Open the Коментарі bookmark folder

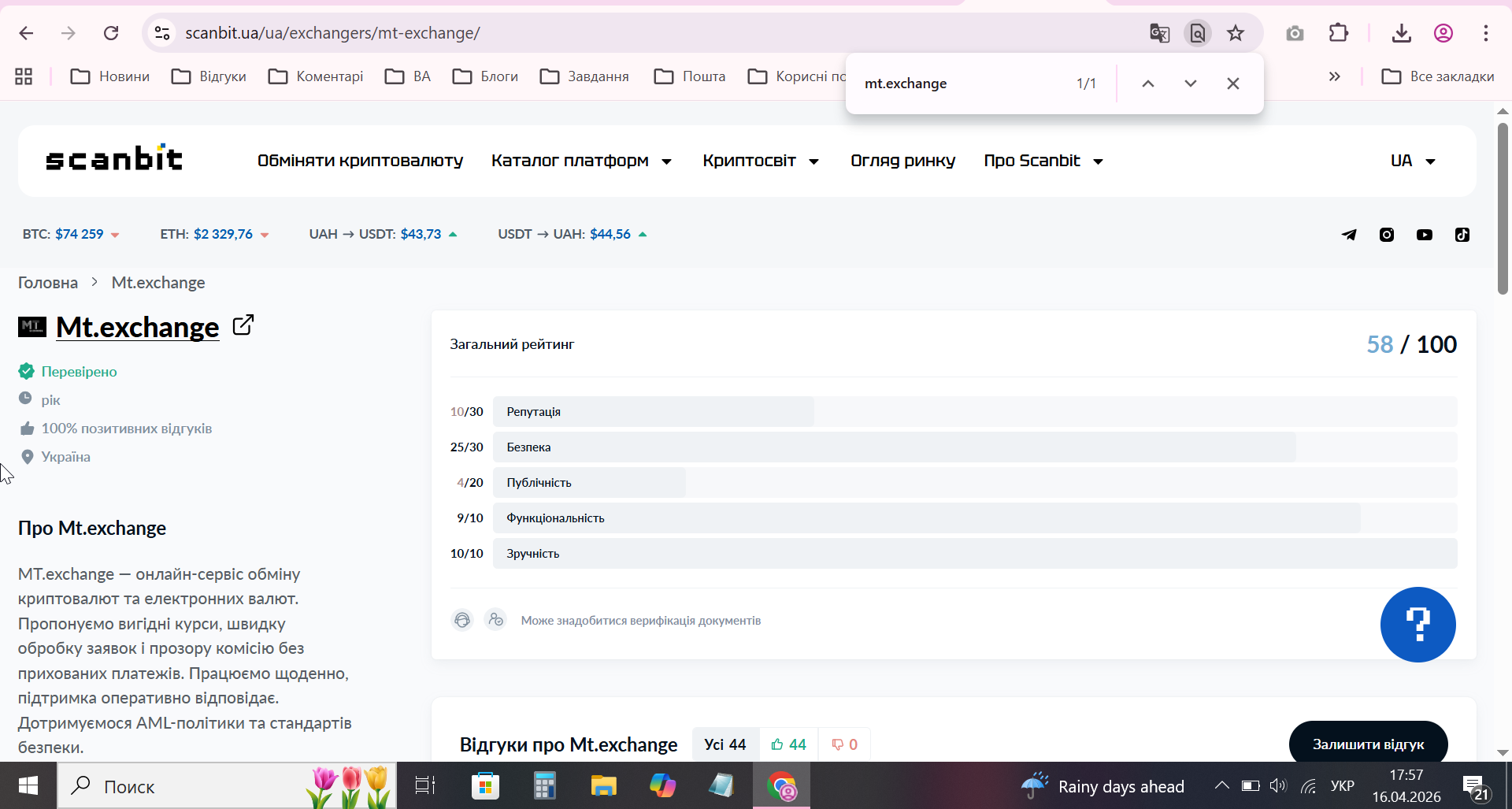[316, 76]
